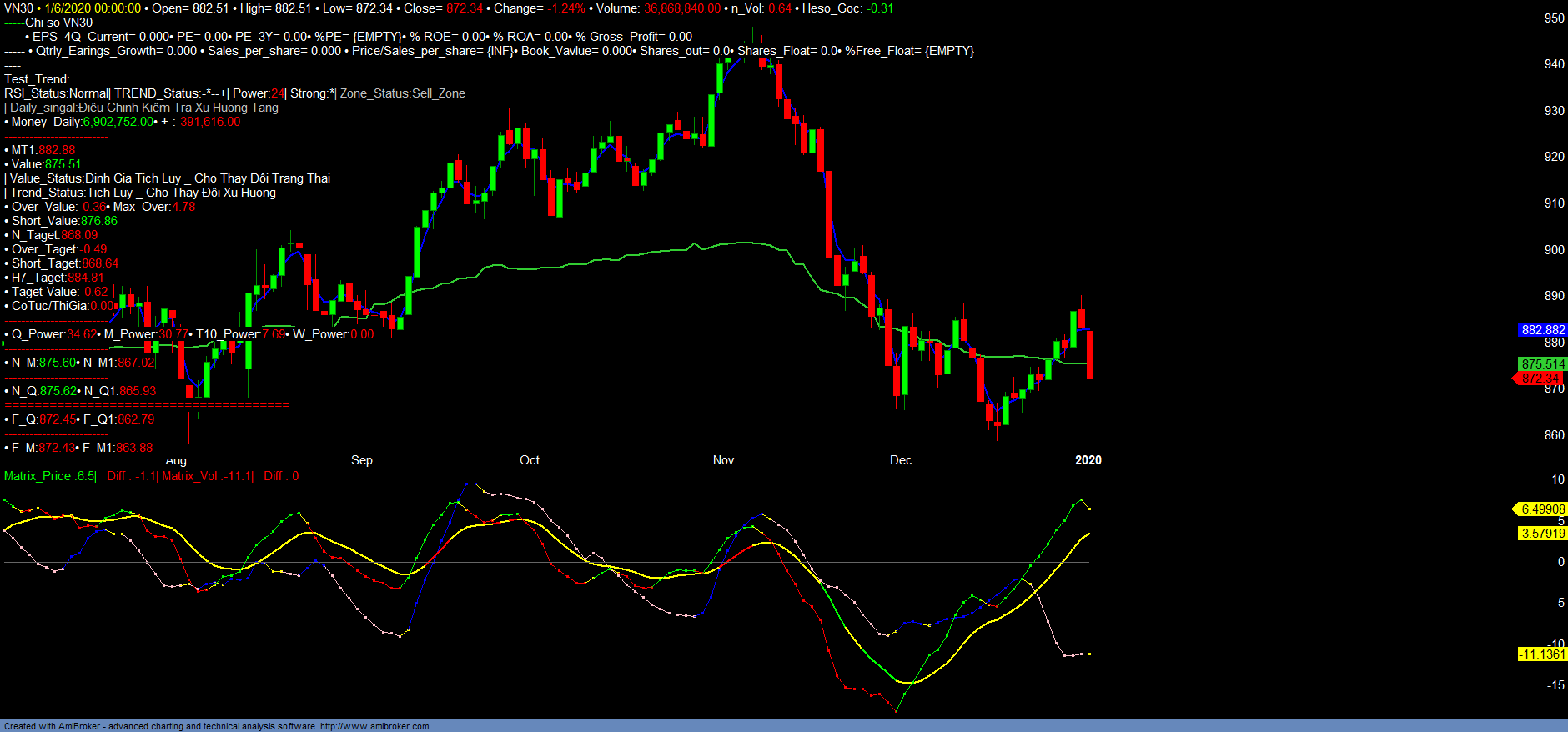This screenshot has height=732, width=1568.
Task: Click the 900 level on the price axis
Action: [x=1554, y=249]
